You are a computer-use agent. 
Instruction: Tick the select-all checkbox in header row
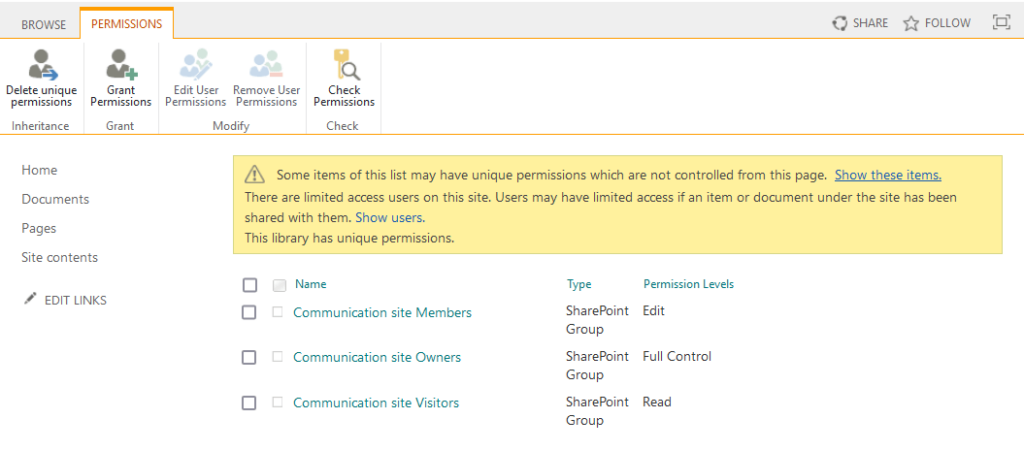pos(249,285)
